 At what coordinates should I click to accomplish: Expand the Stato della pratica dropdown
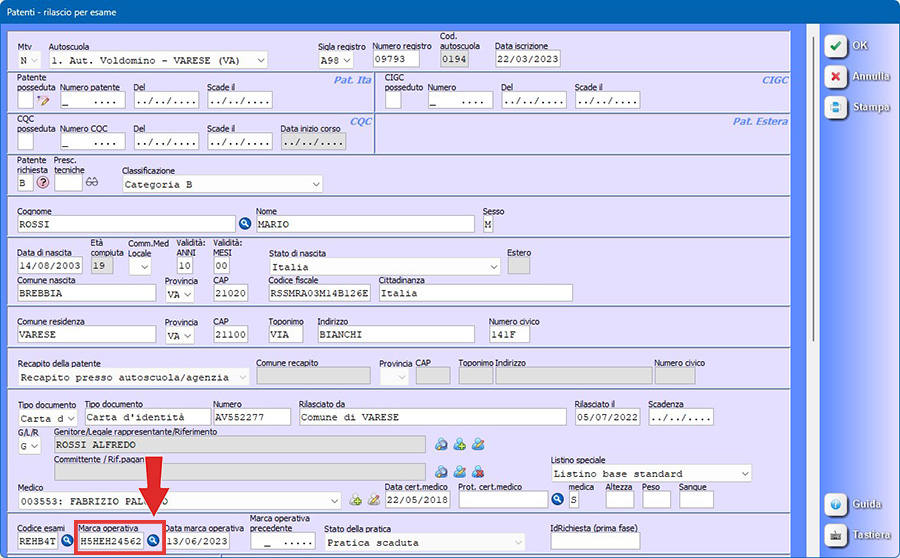click(516, 542)
